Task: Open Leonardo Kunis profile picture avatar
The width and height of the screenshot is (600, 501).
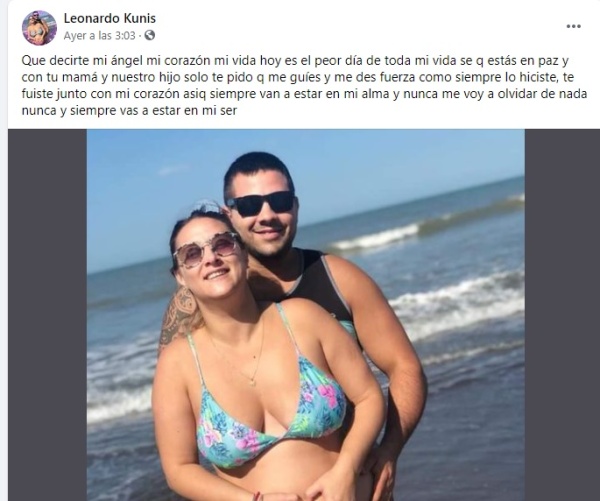Action: point(39,28)
